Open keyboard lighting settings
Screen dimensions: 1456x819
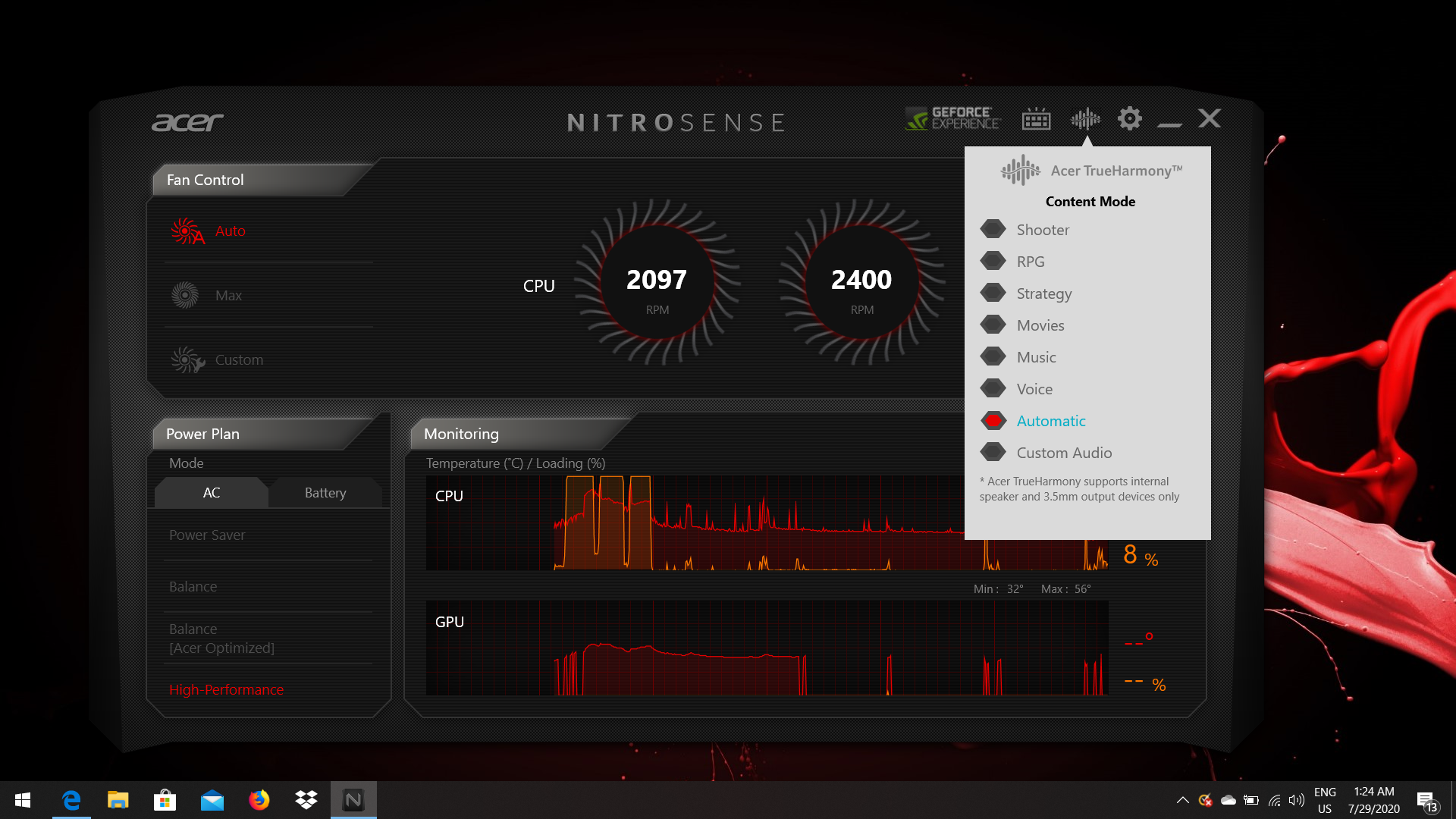(x=1037, y=118)
